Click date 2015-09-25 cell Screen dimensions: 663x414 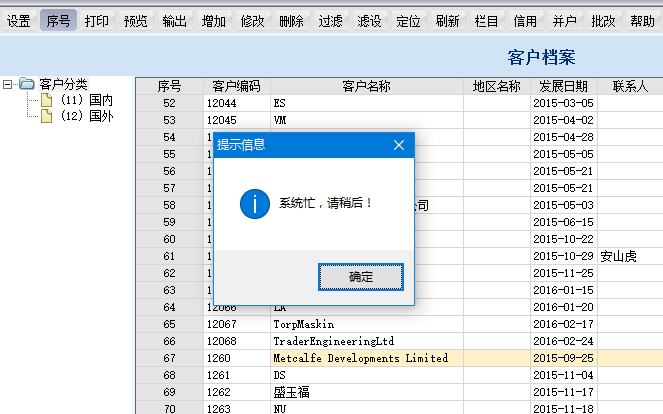click(x=564, y=358)
